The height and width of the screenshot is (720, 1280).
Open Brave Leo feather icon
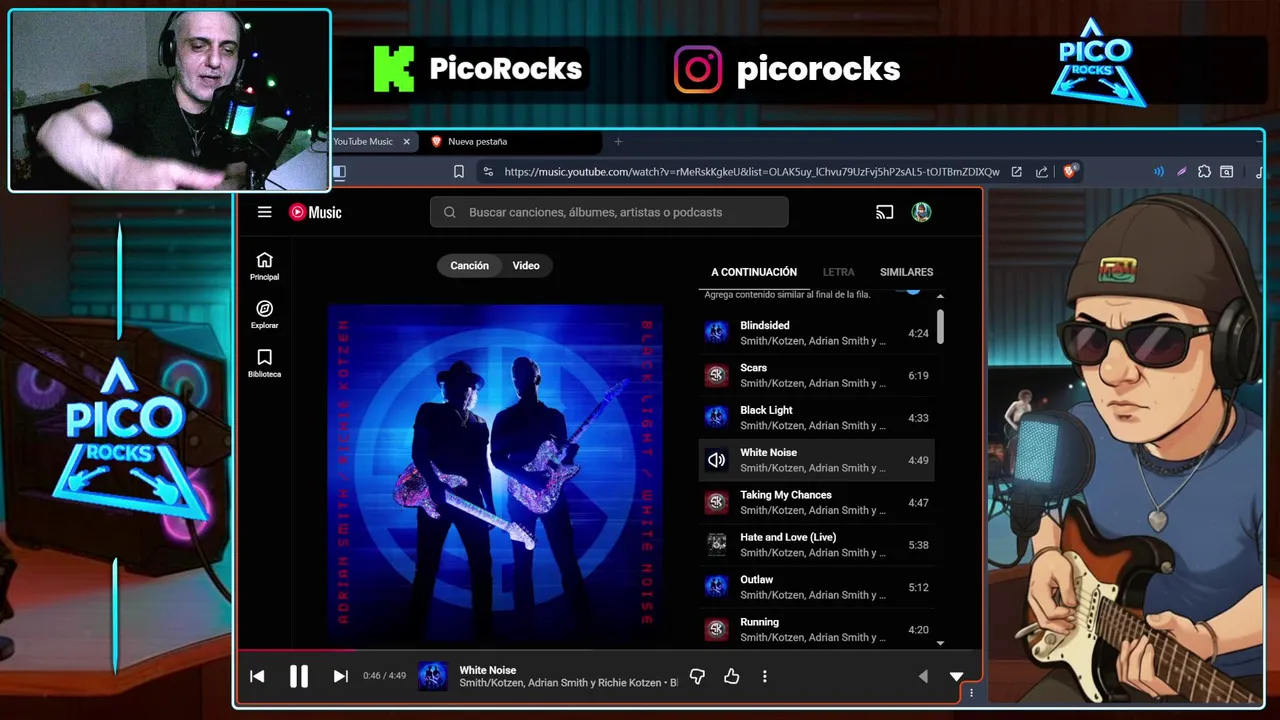tap(1181, 172)
